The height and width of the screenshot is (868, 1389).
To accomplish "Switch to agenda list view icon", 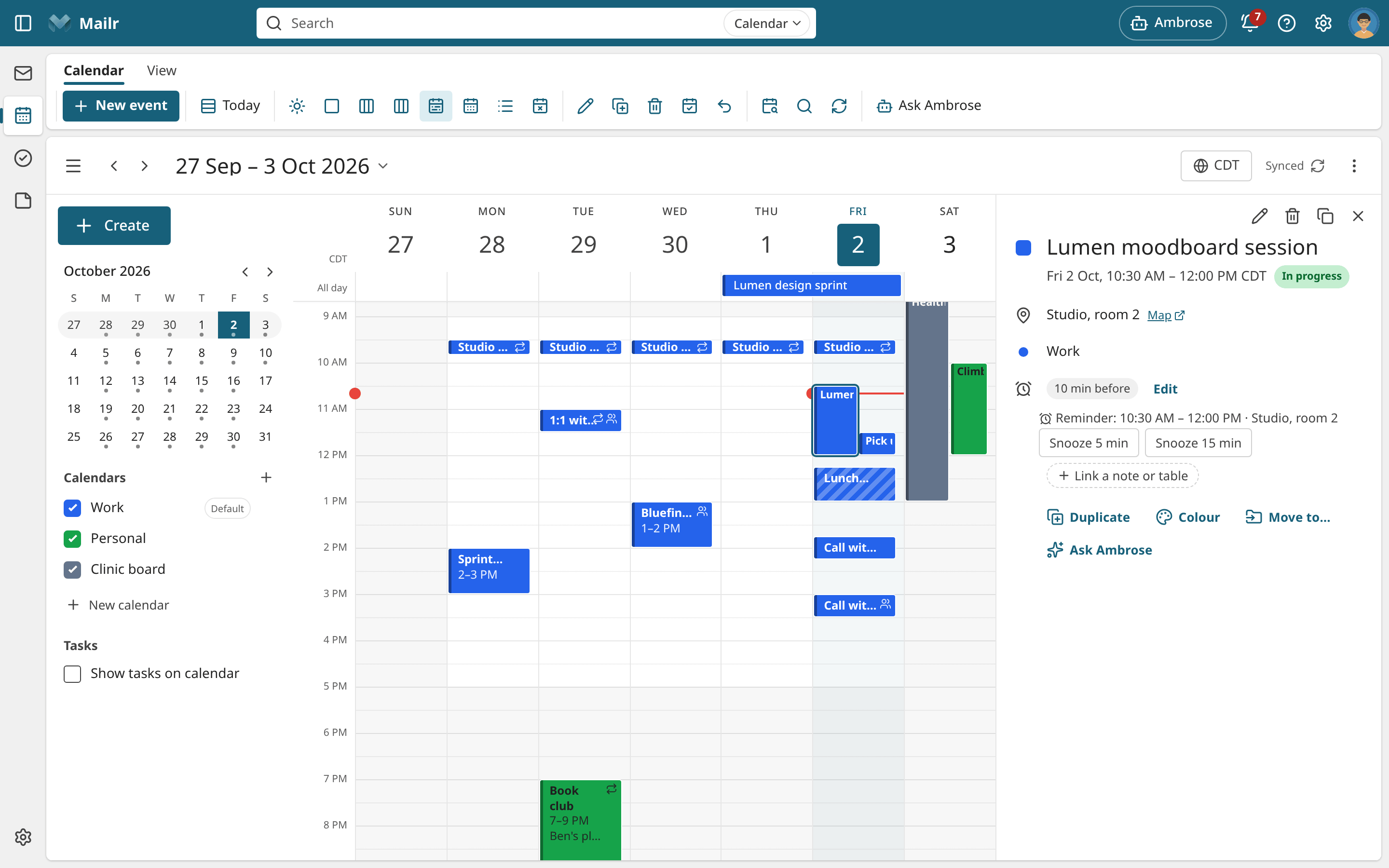I will coord(505,106).
